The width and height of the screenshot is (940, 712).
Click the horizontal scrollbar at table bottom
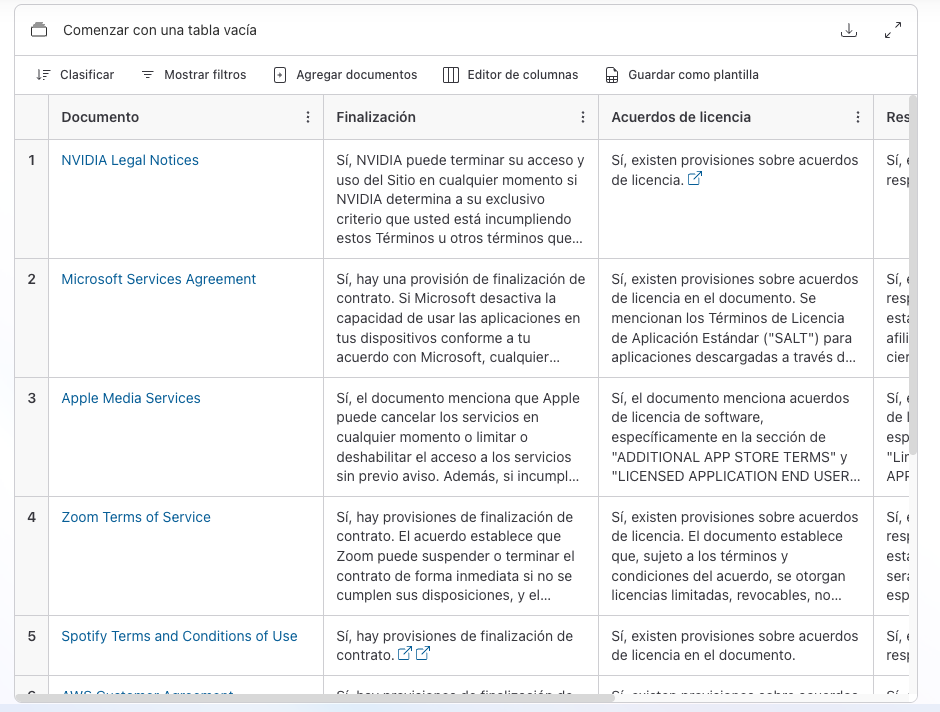315,698
